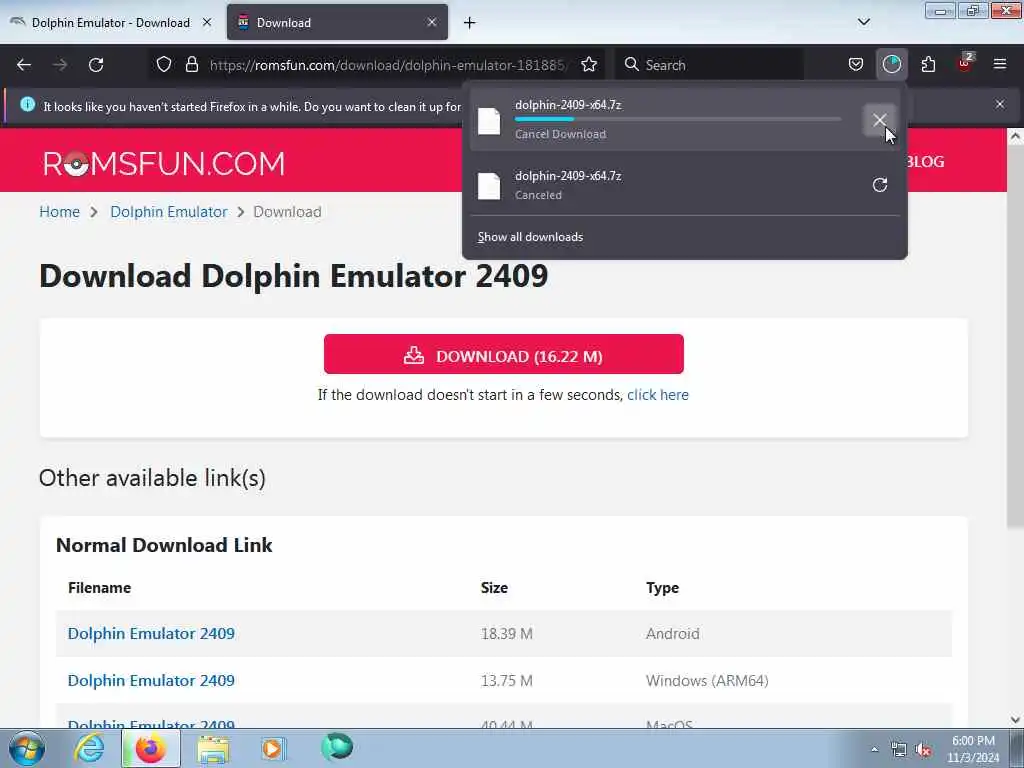The height and width of the screenshot is (768, 1024).
Task: Open Windows Explorer folder from taskbar
Action: click(x=213, y=748)
